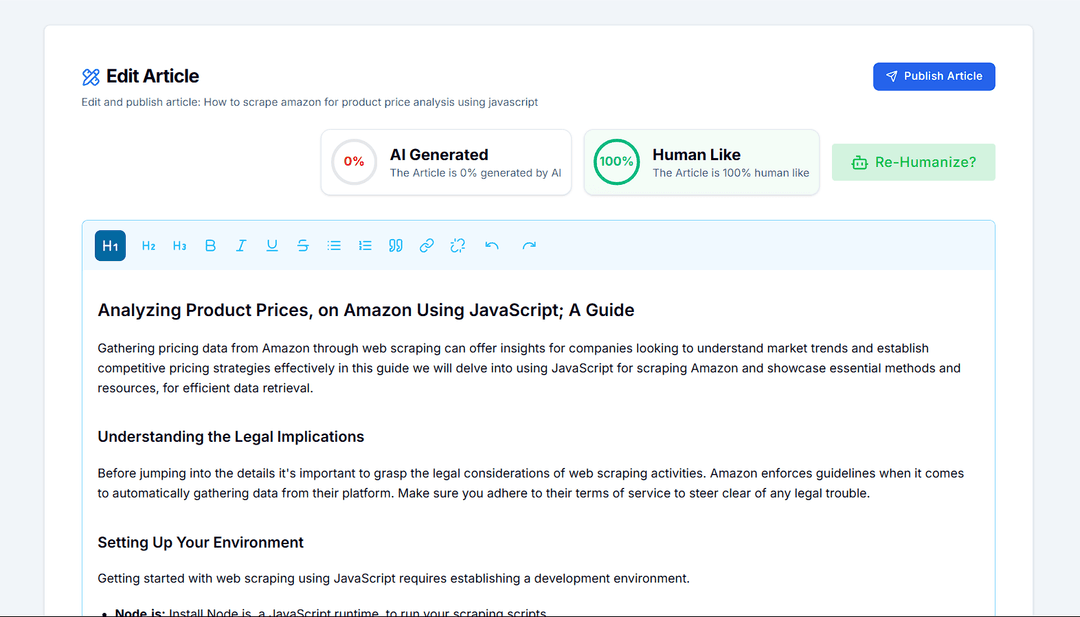This screenshot has height=617, width=1080.
Task: Insert a bulleted list
Action: click(334, 246)
